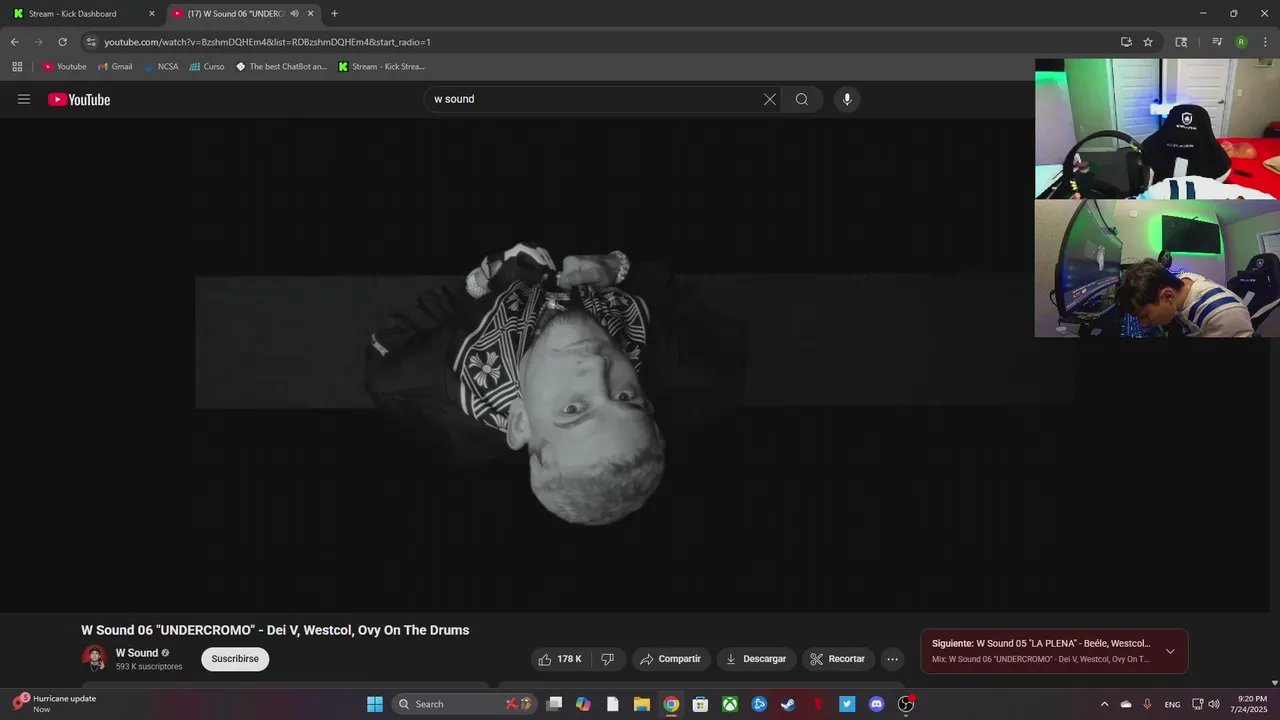
Task: Bookmark this page with the star
Action: click(x=1148, y=42)
